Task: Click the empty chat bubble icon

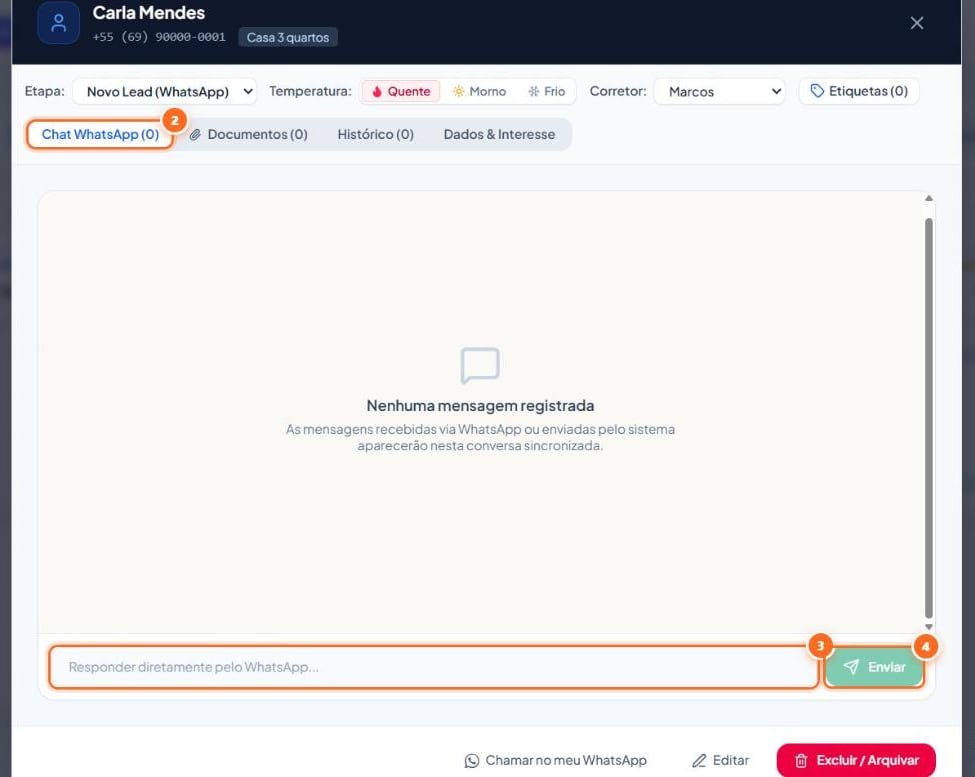Action: click(x=480, y=366)
